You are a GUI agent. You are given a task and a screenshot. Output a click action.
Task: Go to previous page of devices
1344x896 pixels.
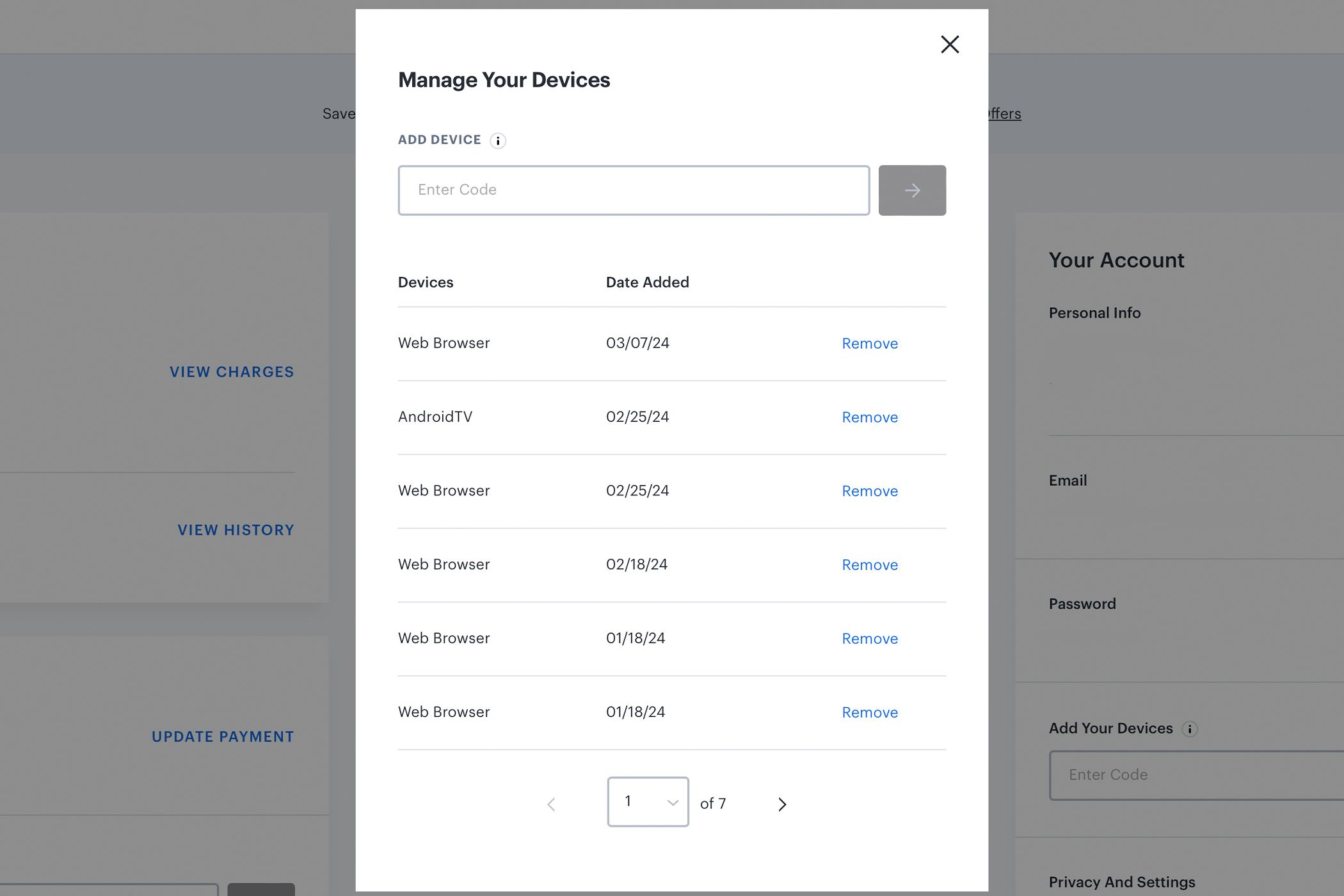[551, 804]
